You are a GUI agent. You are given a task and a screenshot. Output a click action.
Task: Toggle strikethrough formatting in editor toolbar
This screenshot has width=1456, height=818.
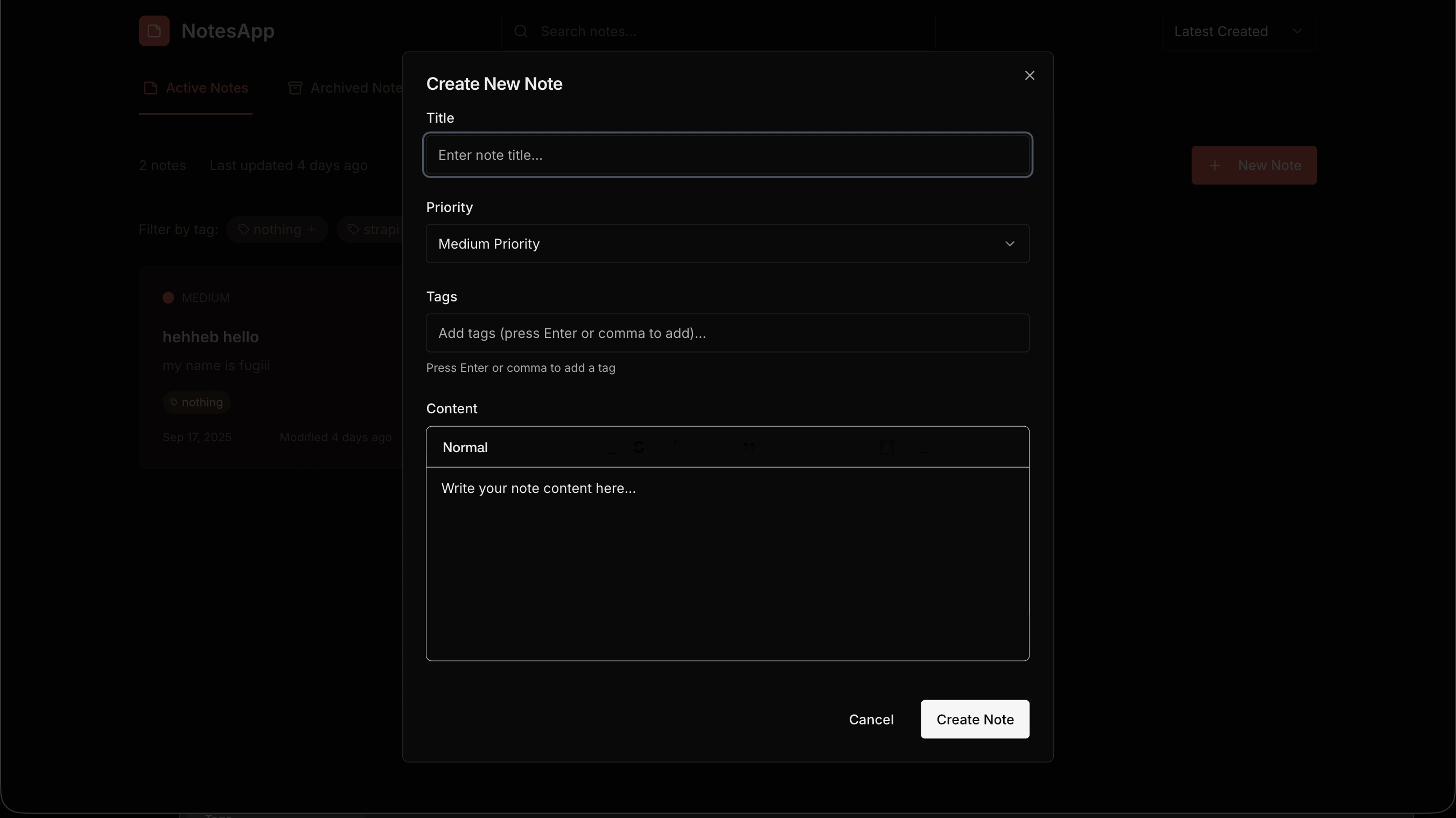[x=639, y=447]
